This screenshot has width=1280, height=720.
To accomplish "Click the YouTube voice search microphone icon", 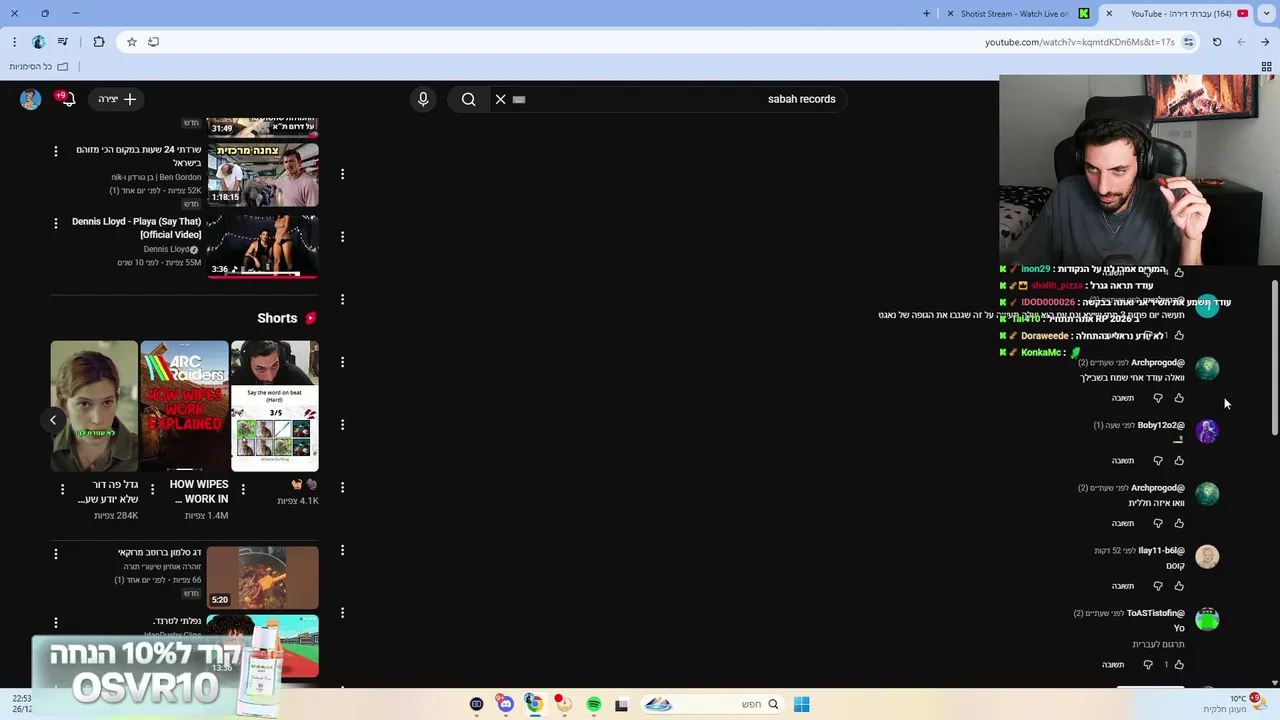I will (423, 99).
